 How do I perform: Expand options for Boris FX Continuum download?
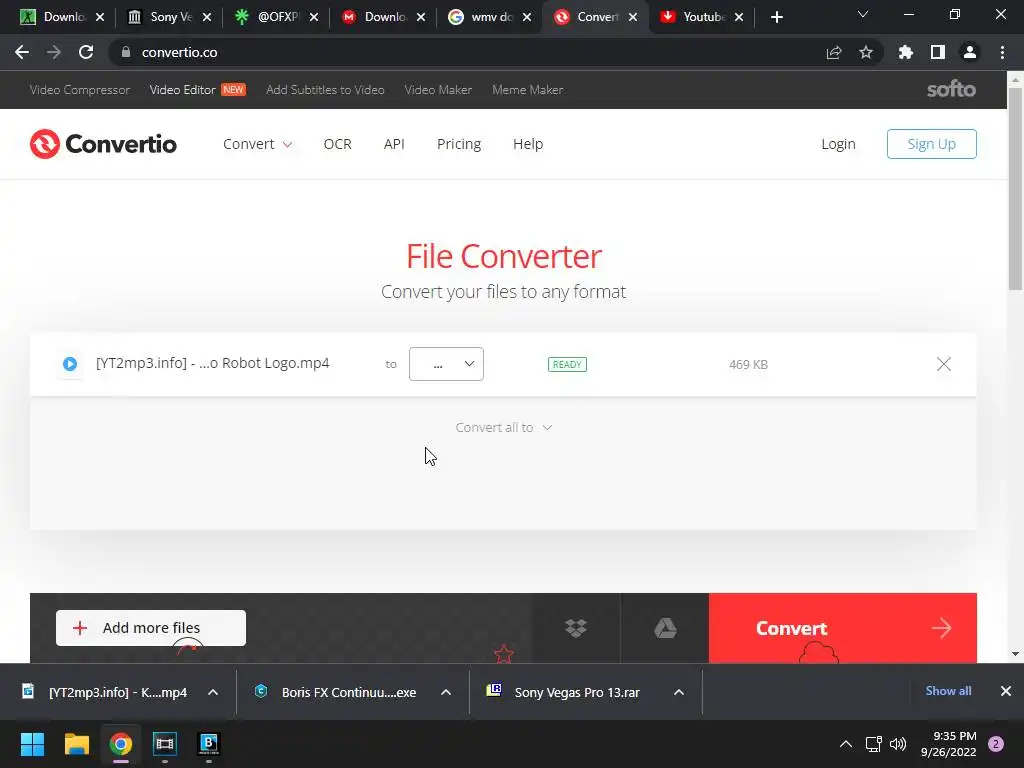446,692
